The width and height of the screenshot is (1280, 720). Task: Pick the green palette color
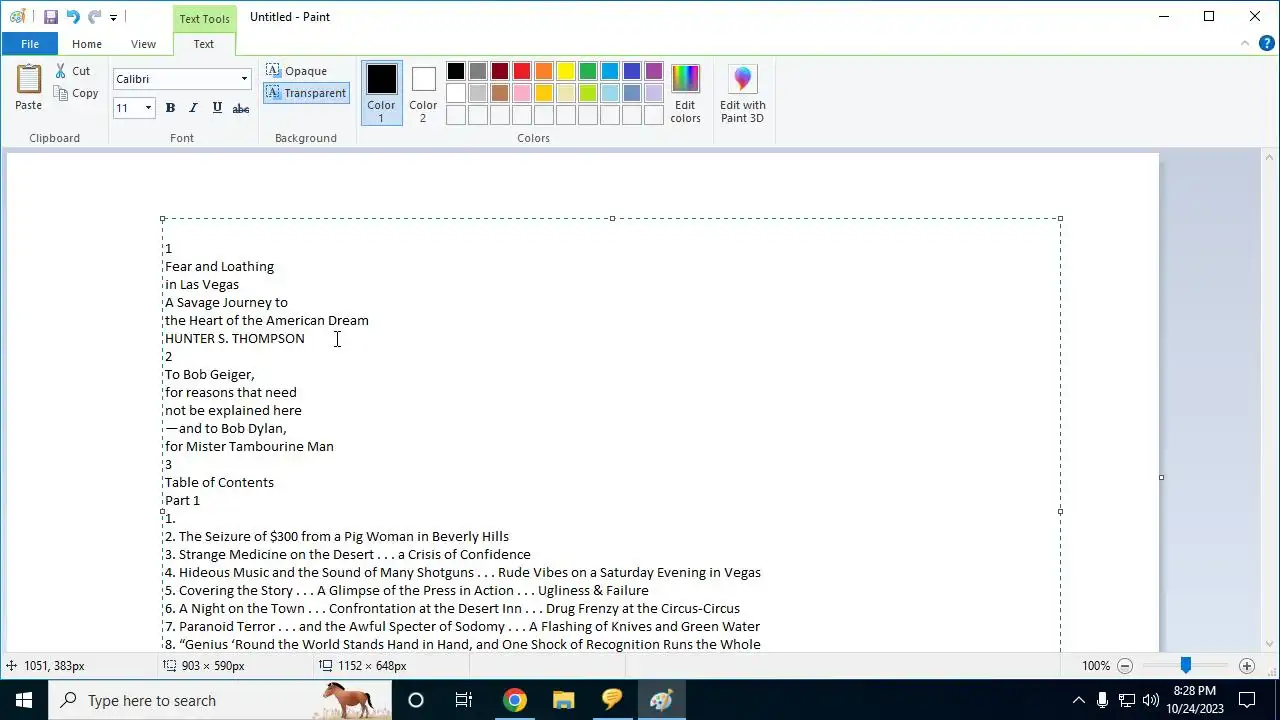pyautogui.click(x=588, y=71)
